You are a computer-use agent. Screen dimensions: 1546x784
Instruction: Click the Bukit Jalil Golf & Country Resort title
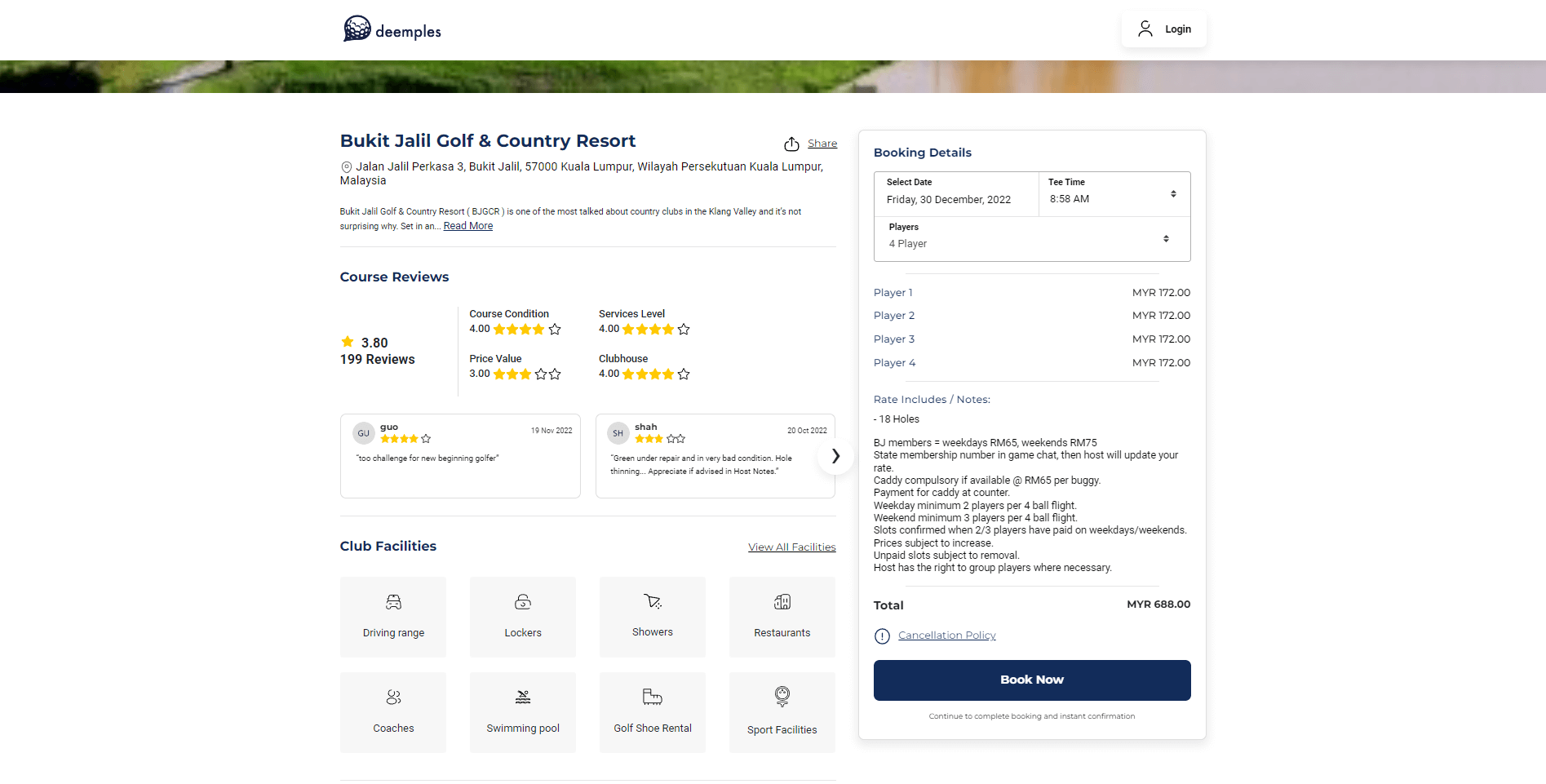click(488, 141)
